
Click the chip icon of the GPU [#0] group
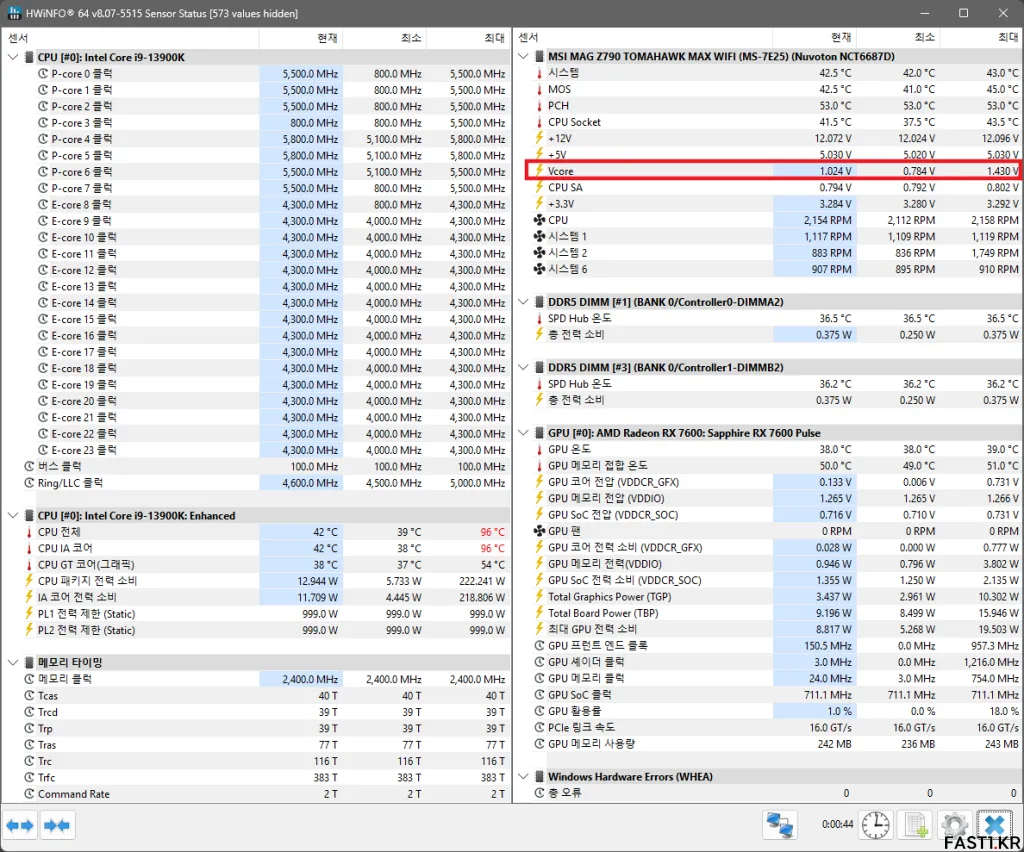tap(539, 433)
